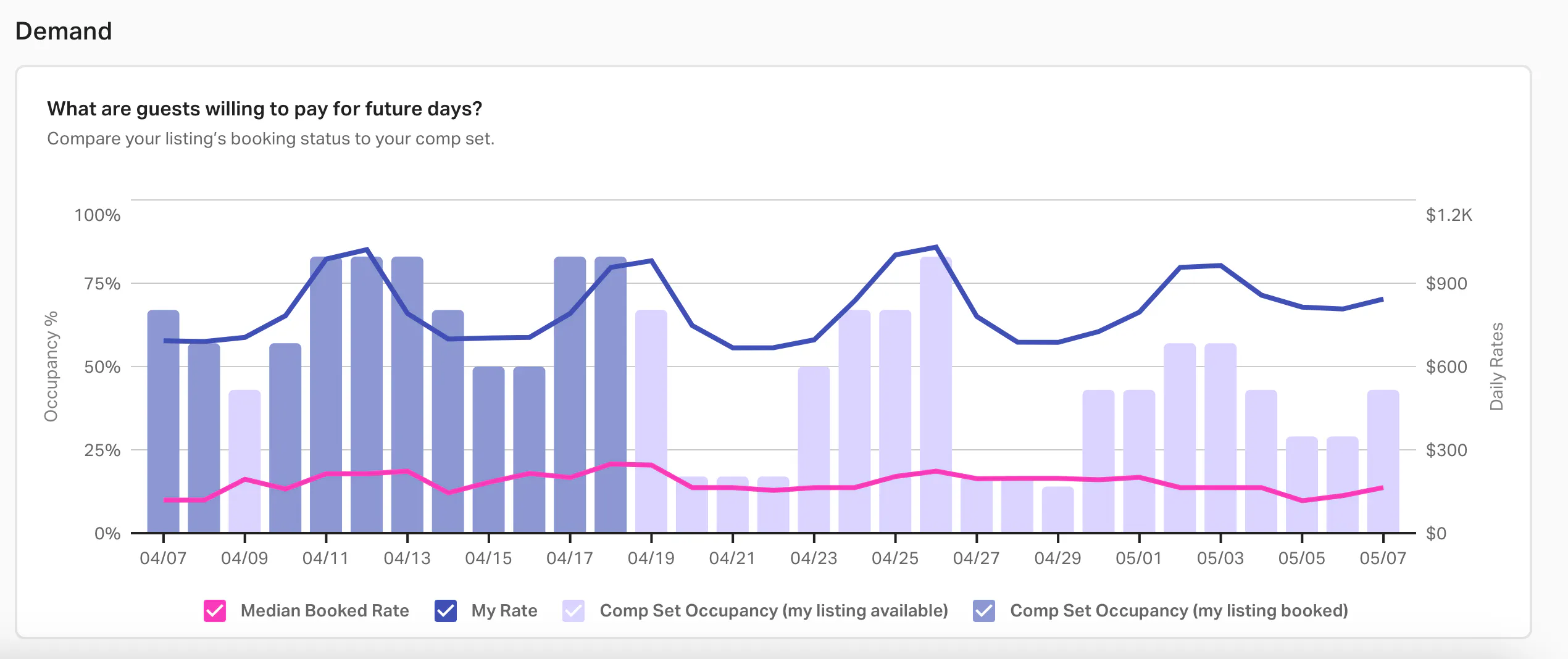Click the 04/17 occupancy bar
The height and width of the screenshot is (659, 1568).
(x=570, y=395)
